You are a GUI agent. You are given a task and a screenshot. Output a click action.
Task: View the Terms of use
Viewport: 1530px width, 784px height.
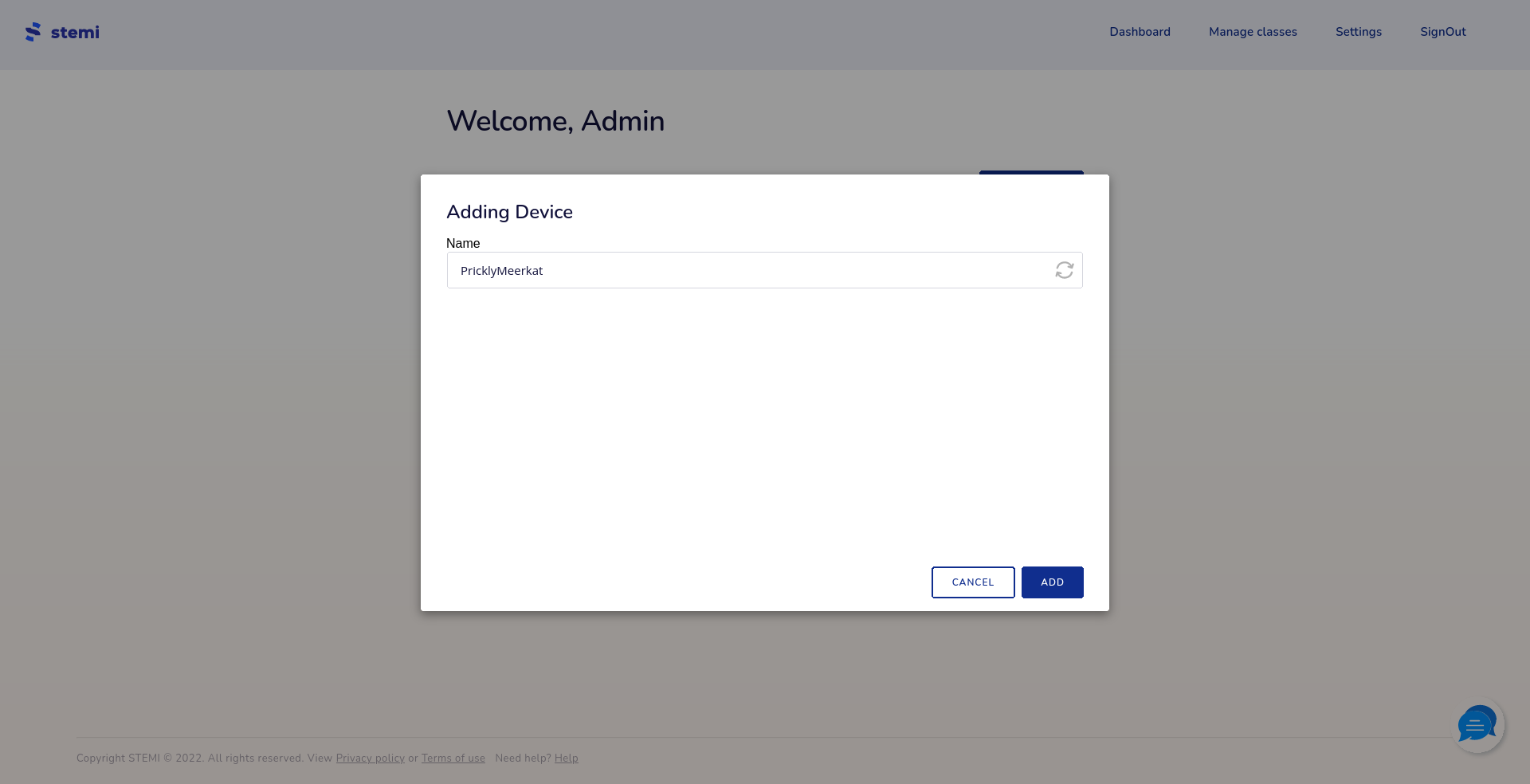(x=453, y=758)
